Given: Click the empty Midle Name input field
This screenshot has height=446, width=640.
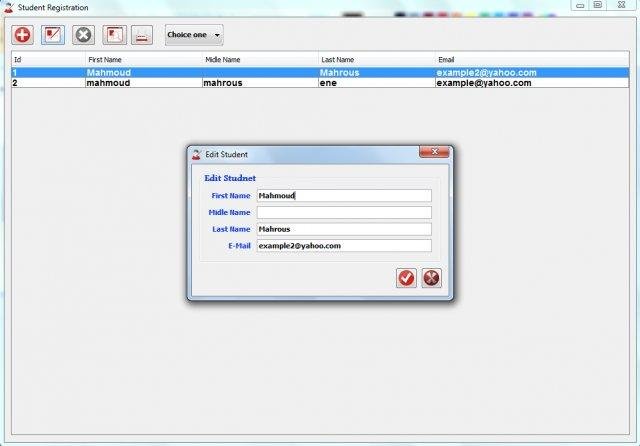Looking at the screenshot, I should (x=344, y=212).
